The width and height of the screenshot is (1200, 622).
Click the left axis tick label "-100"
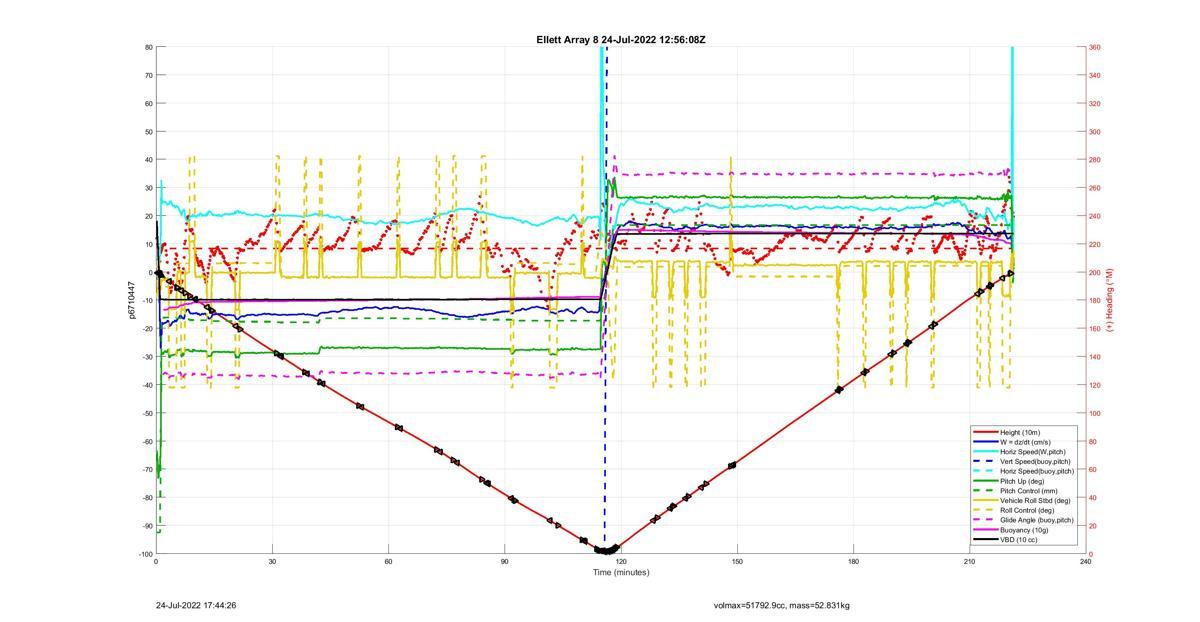pyautogui.click(x=145, y=554)
